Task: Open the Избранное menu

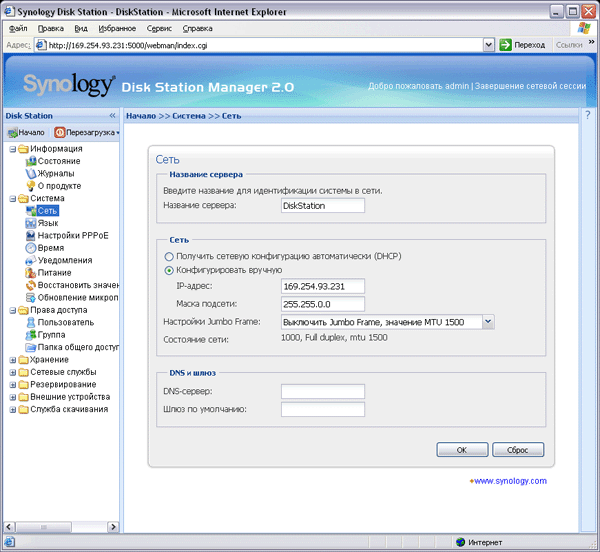Action: pos(117,29)
